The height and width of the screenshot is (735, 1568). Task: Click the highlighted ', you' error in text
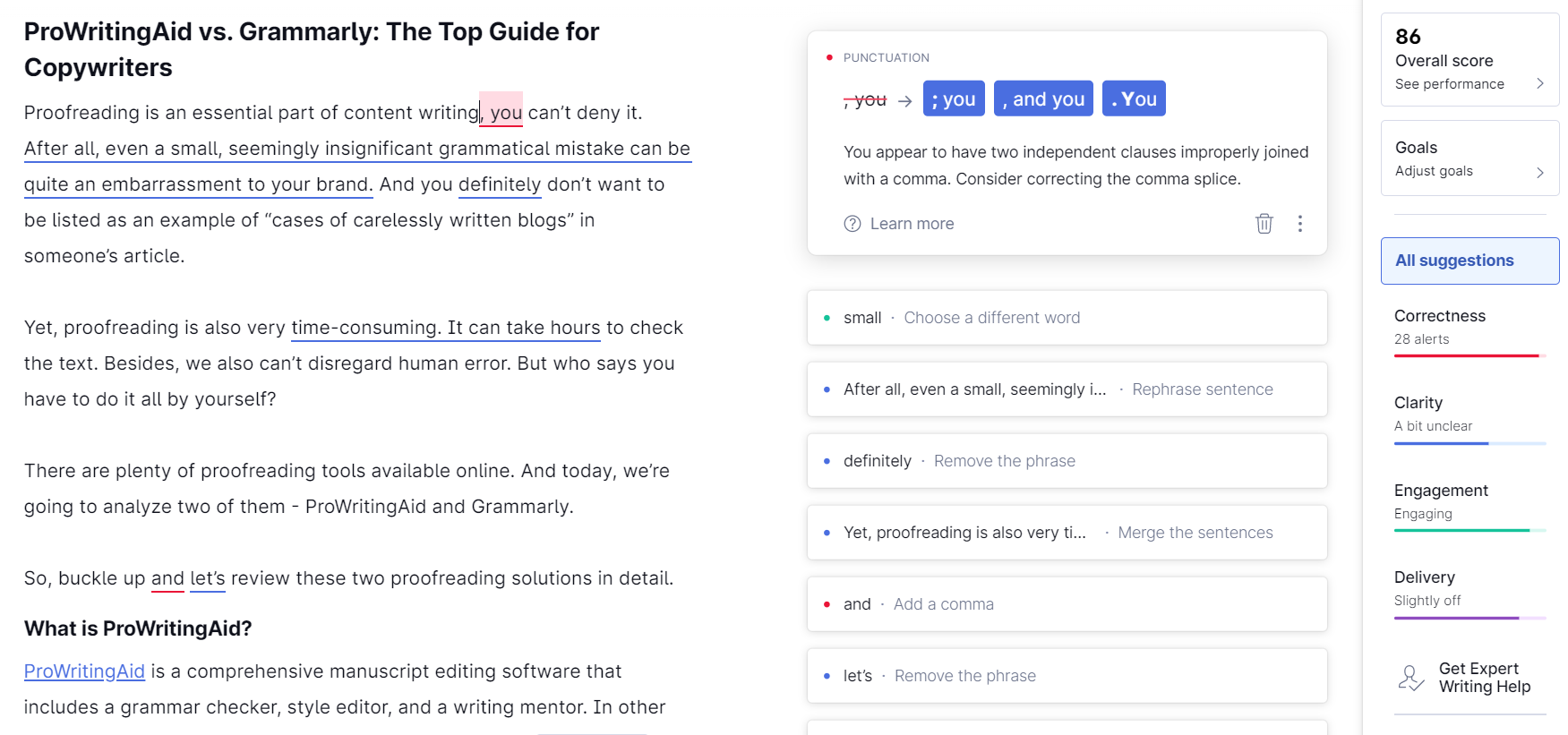501,111
